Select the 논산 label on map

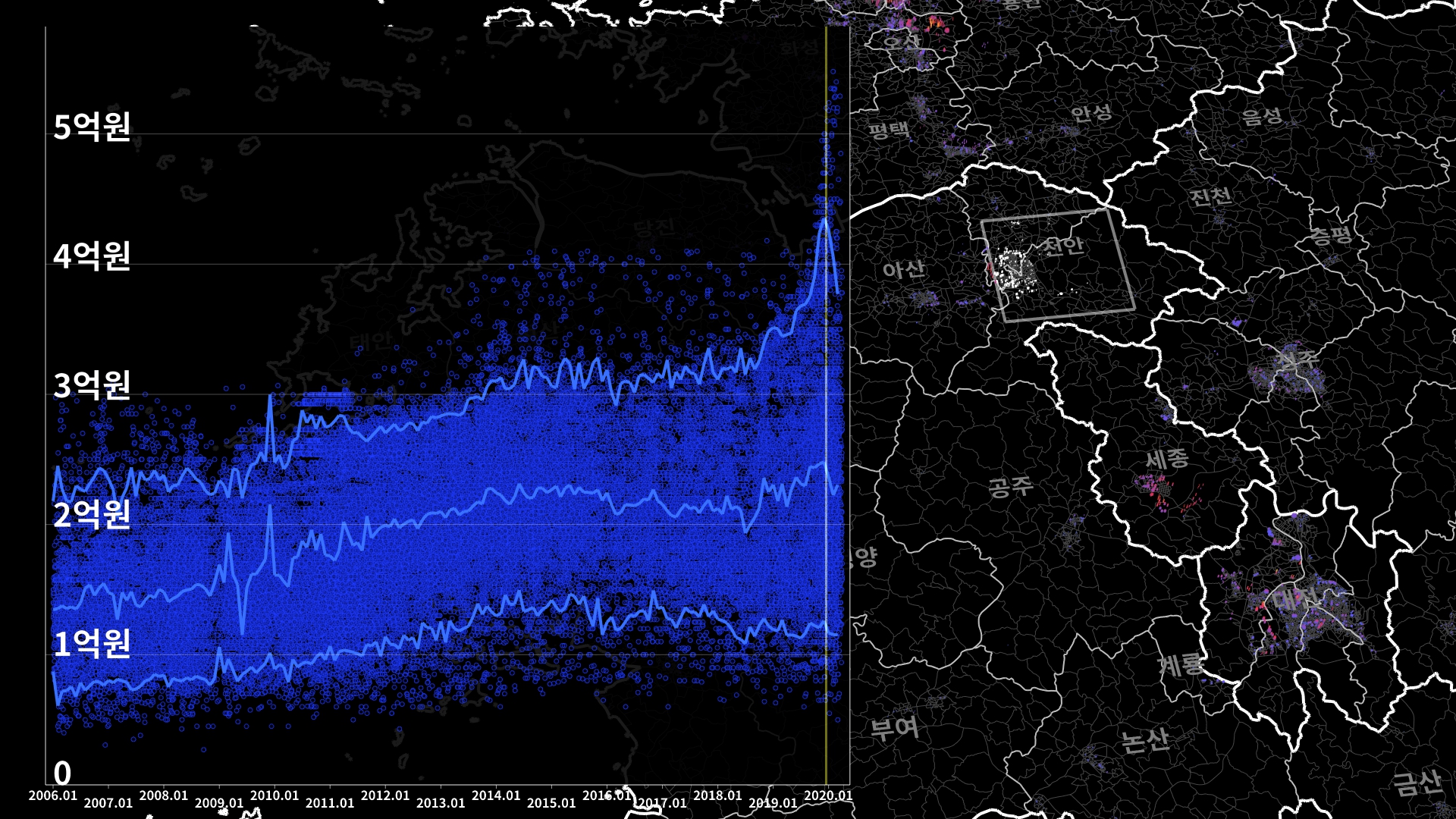(1144, 739)
